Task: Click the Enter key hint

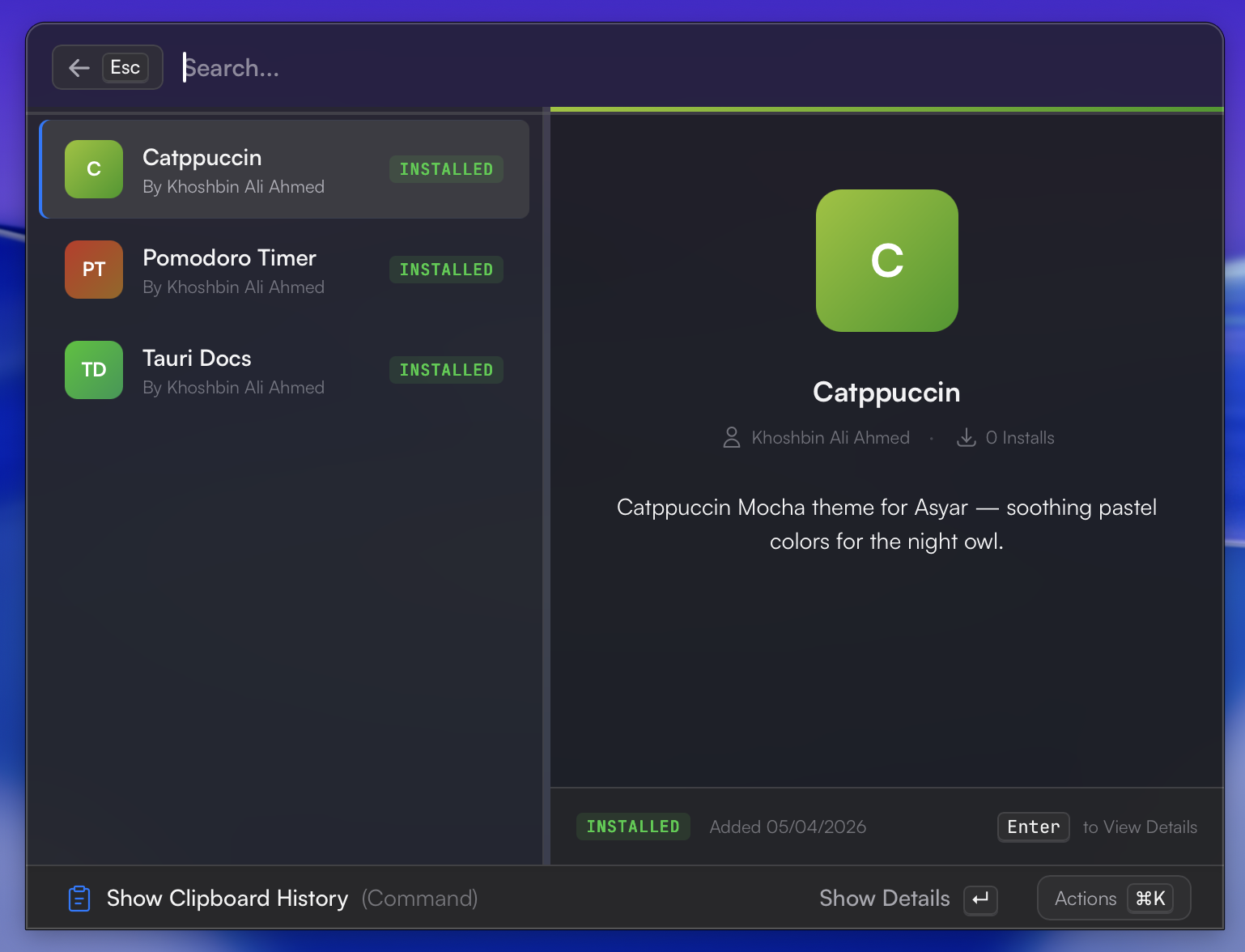Action: 1033,827
